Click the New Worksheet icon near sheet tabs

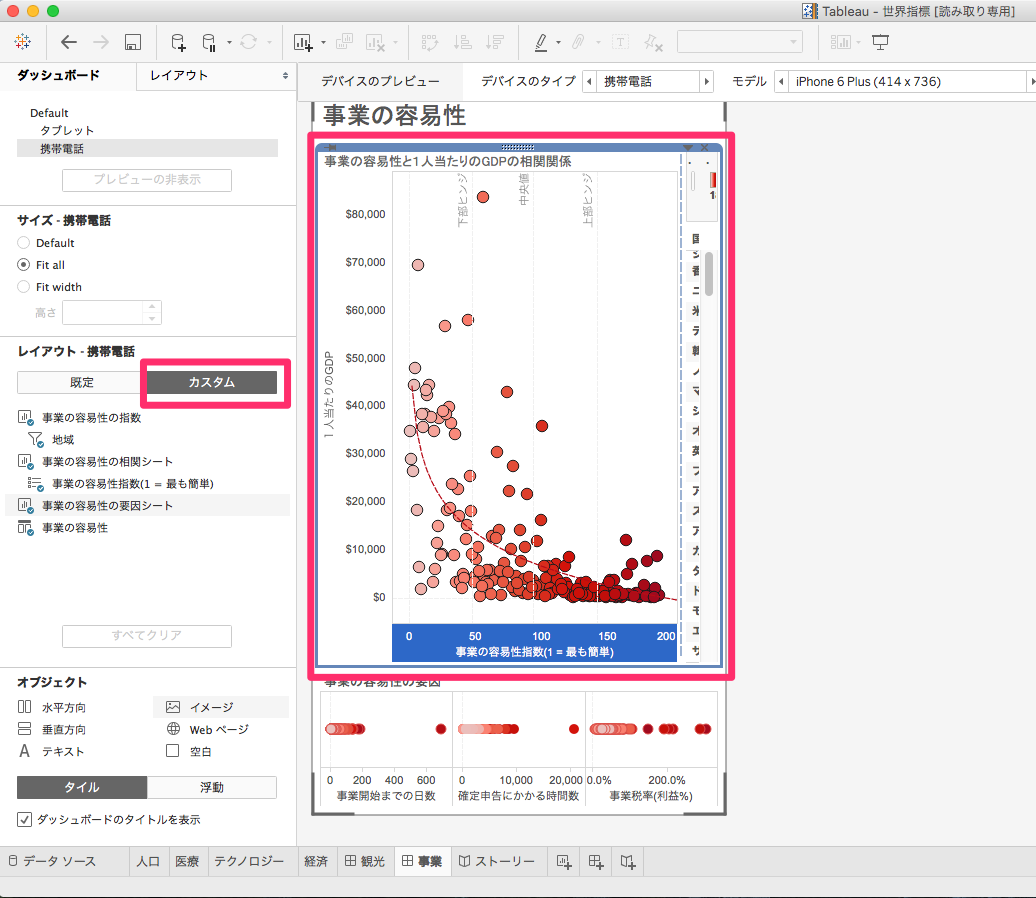tap(564, 861)
